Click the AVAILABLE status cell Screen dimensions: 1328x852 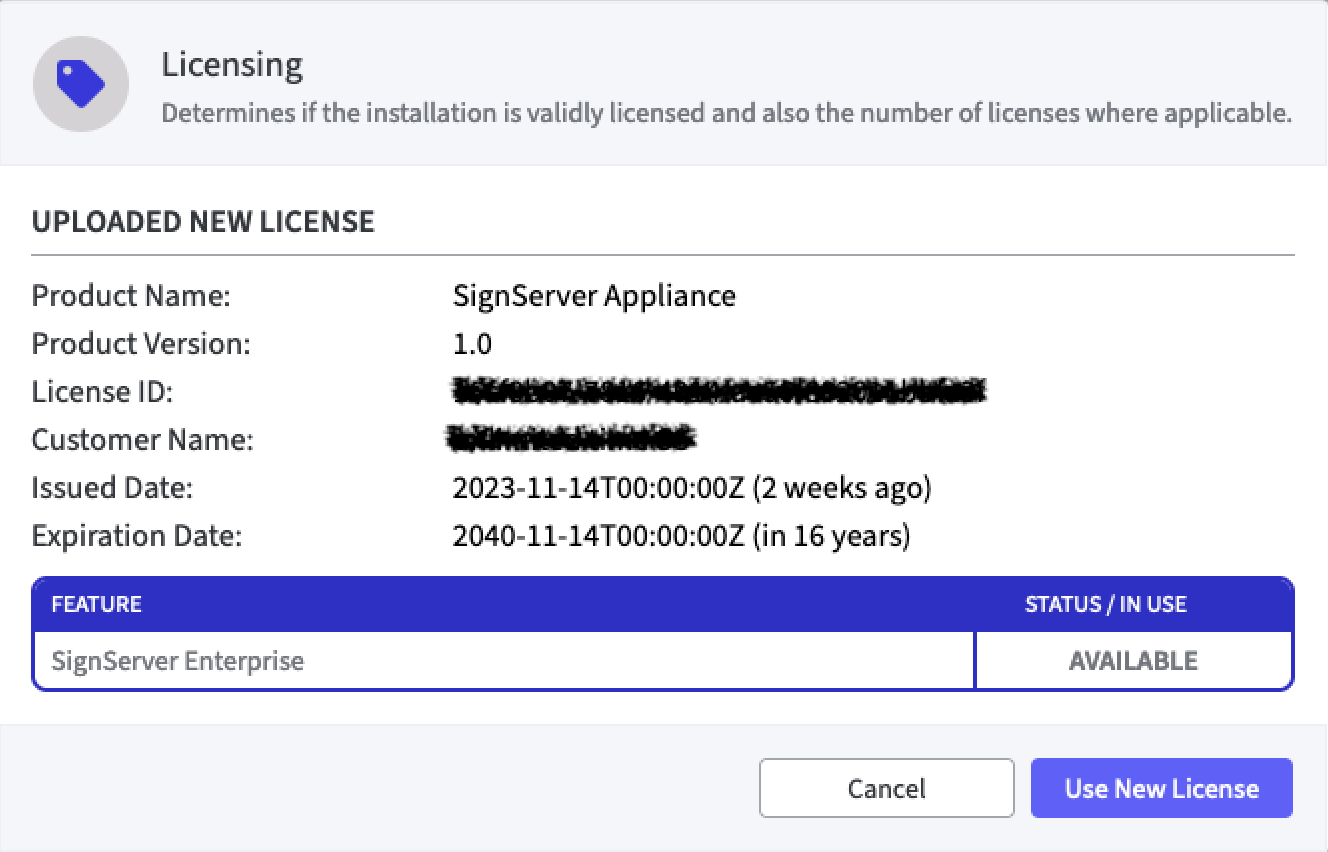tap(1133, 661)
